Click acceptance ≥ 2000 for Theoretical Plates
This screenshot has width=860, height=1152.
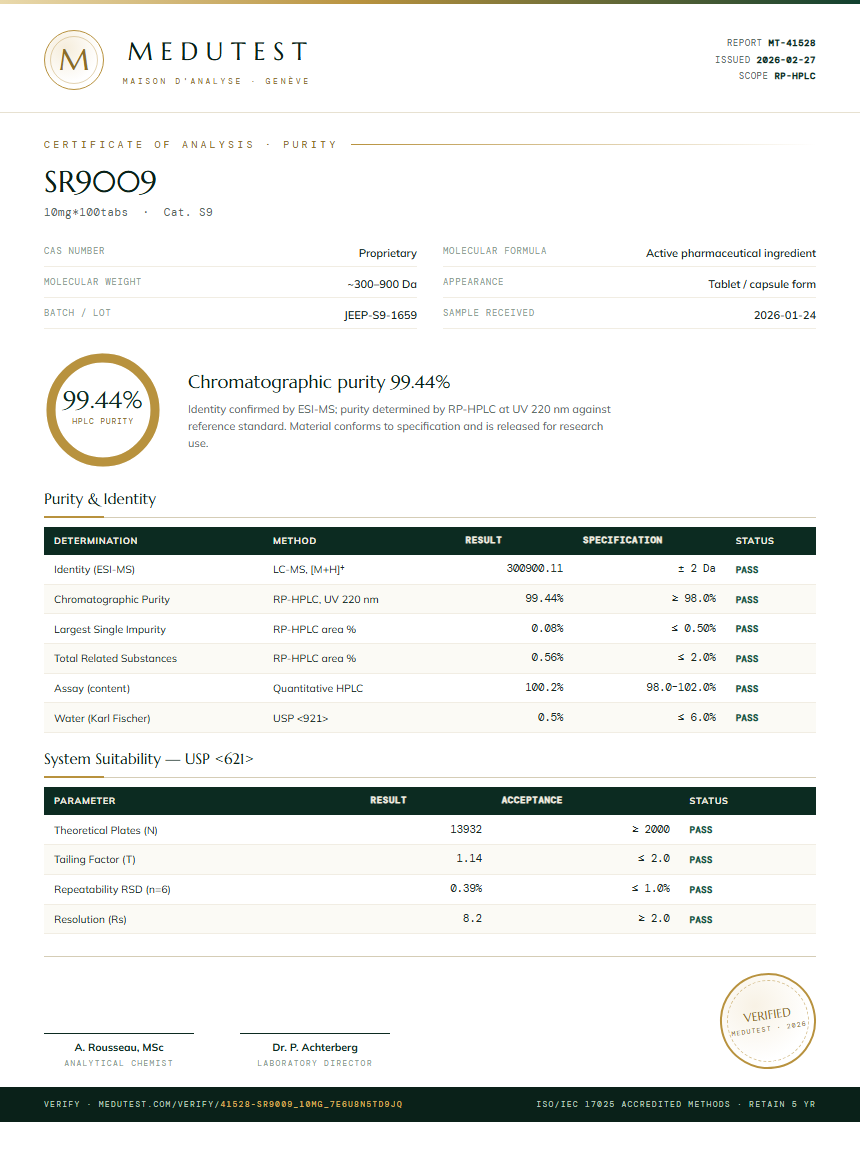tap(651, 829)
